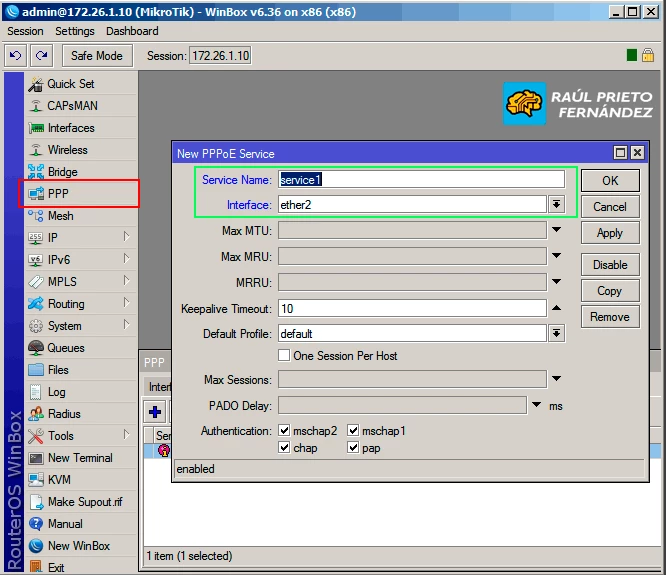Uncheck mschap2 authentication

pos(284,431)
